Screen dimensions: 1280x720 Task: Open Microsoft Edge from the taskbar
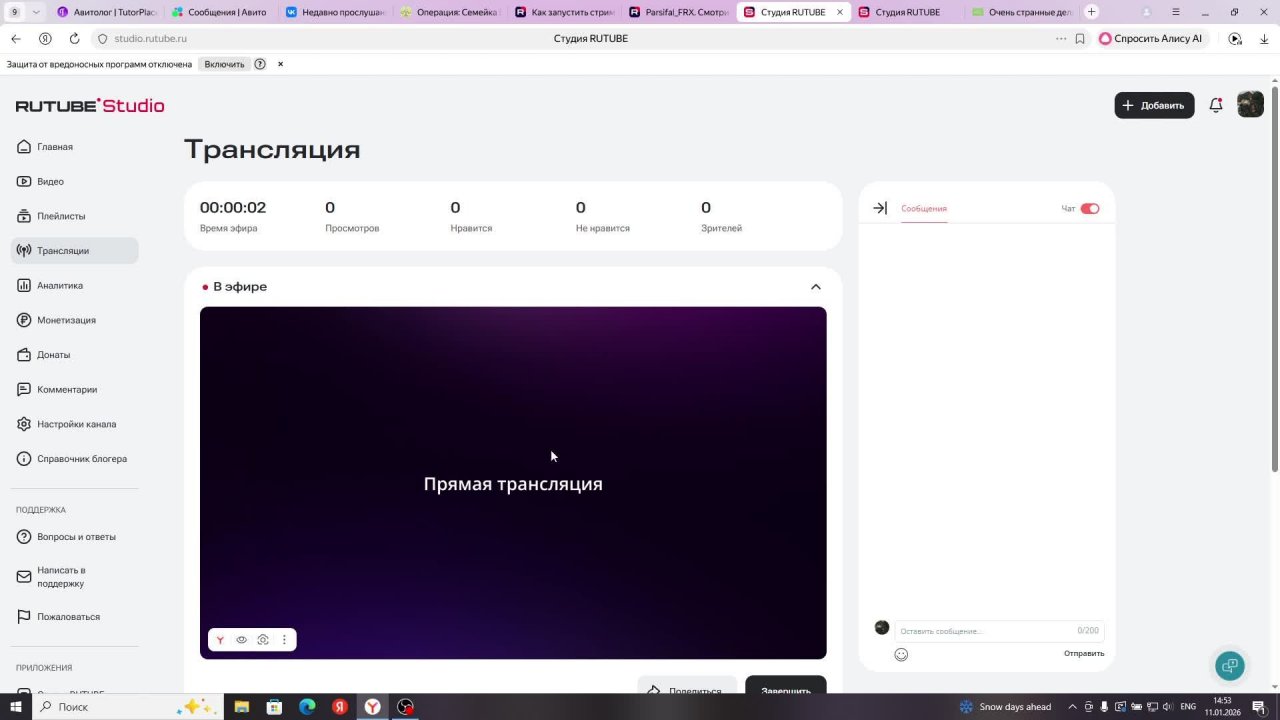pos(307,707)
